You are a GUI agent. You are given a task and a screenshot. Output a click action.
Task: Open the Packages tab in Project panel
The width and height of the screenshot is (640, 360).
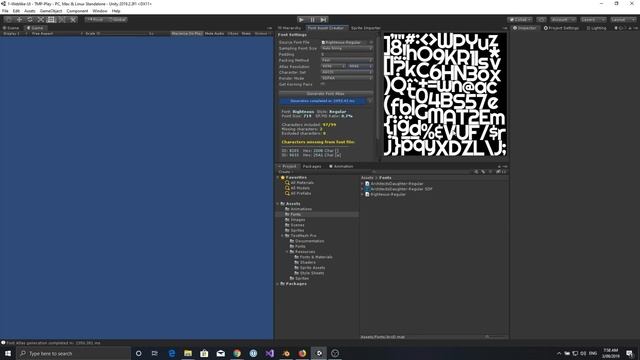(x=312, y=167)
